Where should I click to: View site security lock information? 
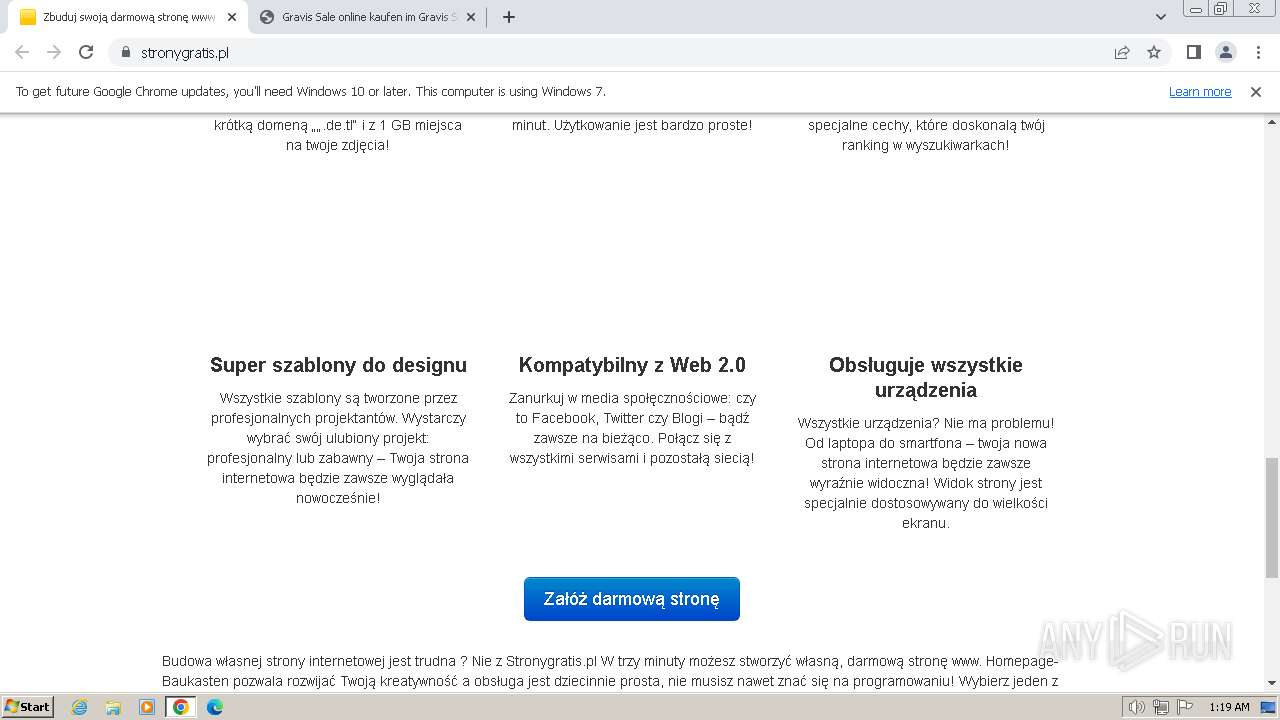[x=126, y=52]
